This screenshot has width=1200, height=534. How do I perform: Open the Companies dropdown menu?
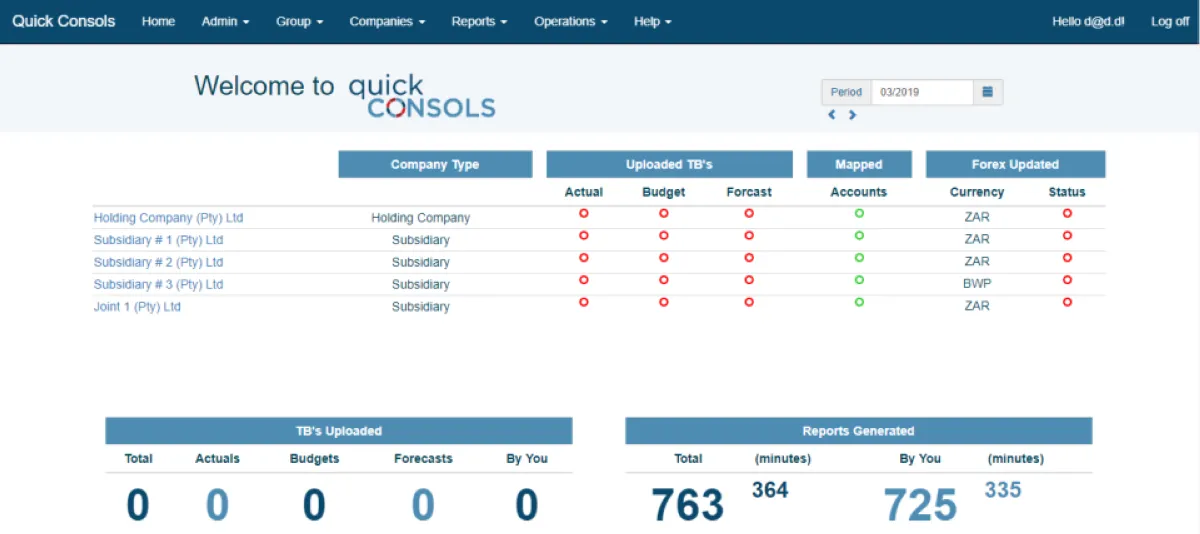(387, 21)
